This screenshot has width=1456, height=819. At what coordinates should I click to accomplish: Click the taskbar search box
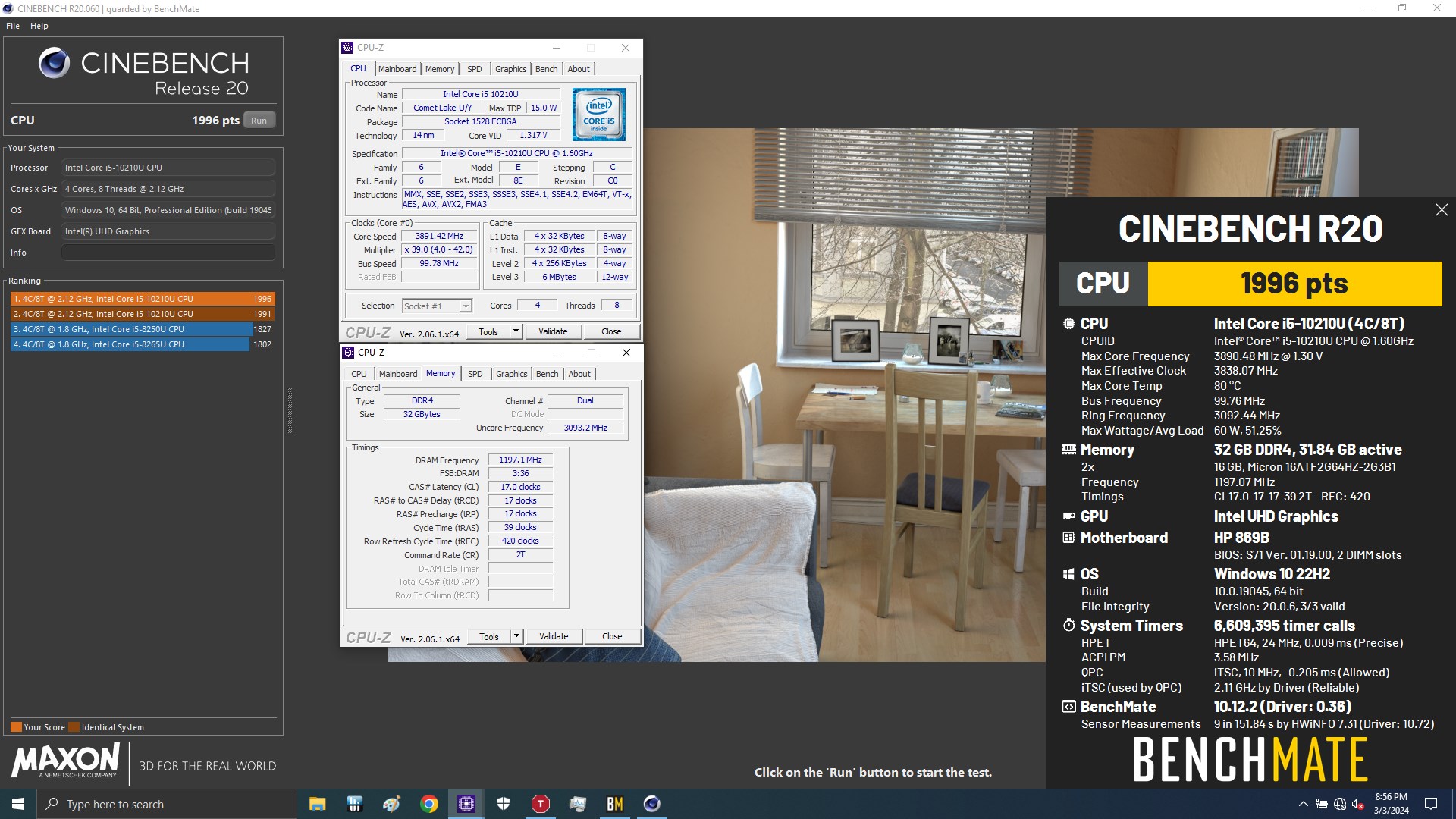167,804
